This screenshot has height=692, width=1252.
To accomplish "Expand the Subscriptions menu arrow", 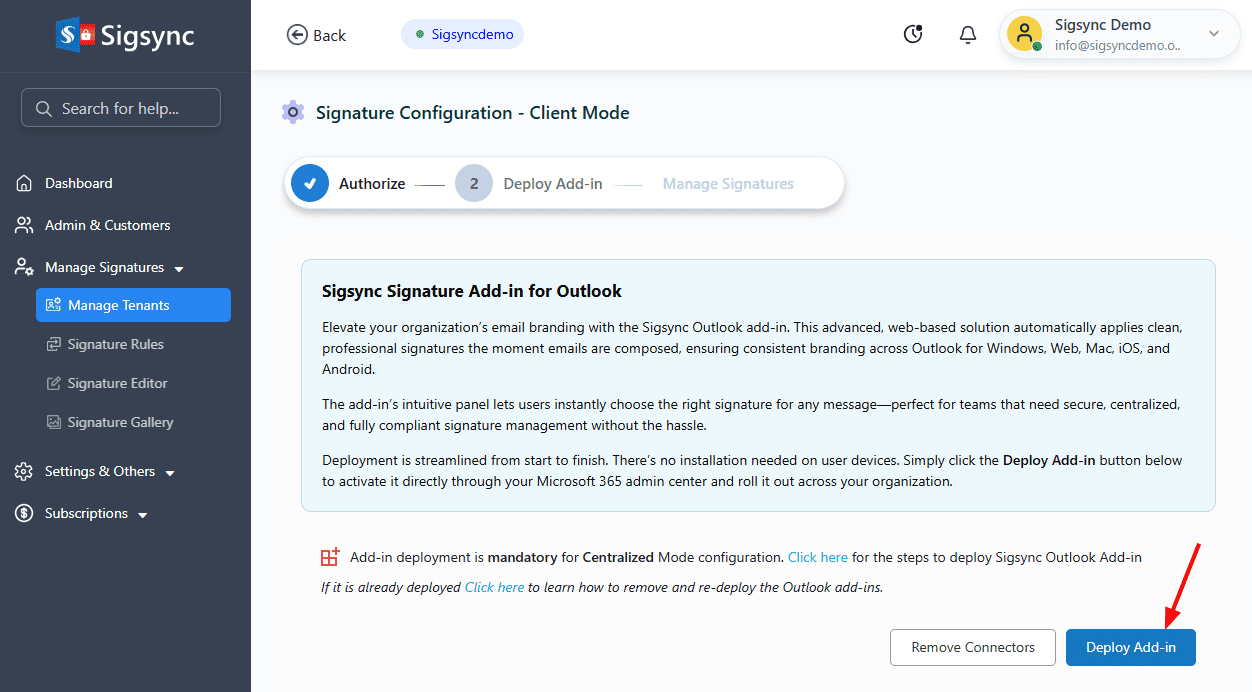I will [x=143, y=515].
